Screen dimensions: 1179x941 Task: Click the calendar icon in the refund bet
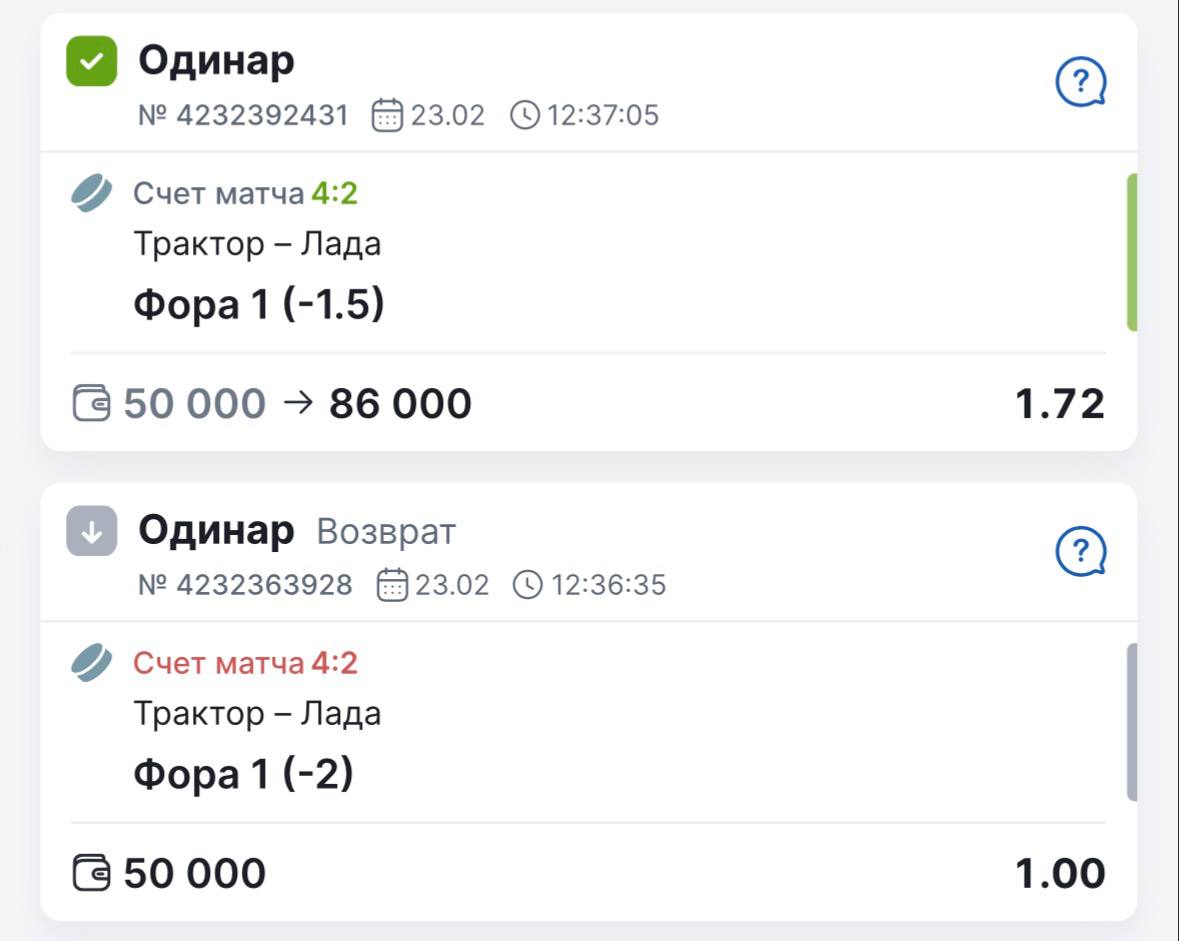[x=391, y=585]
